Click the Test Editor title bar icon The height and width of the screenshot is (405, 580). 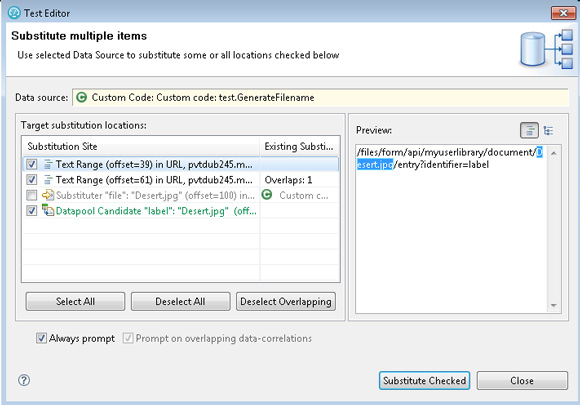14,13
